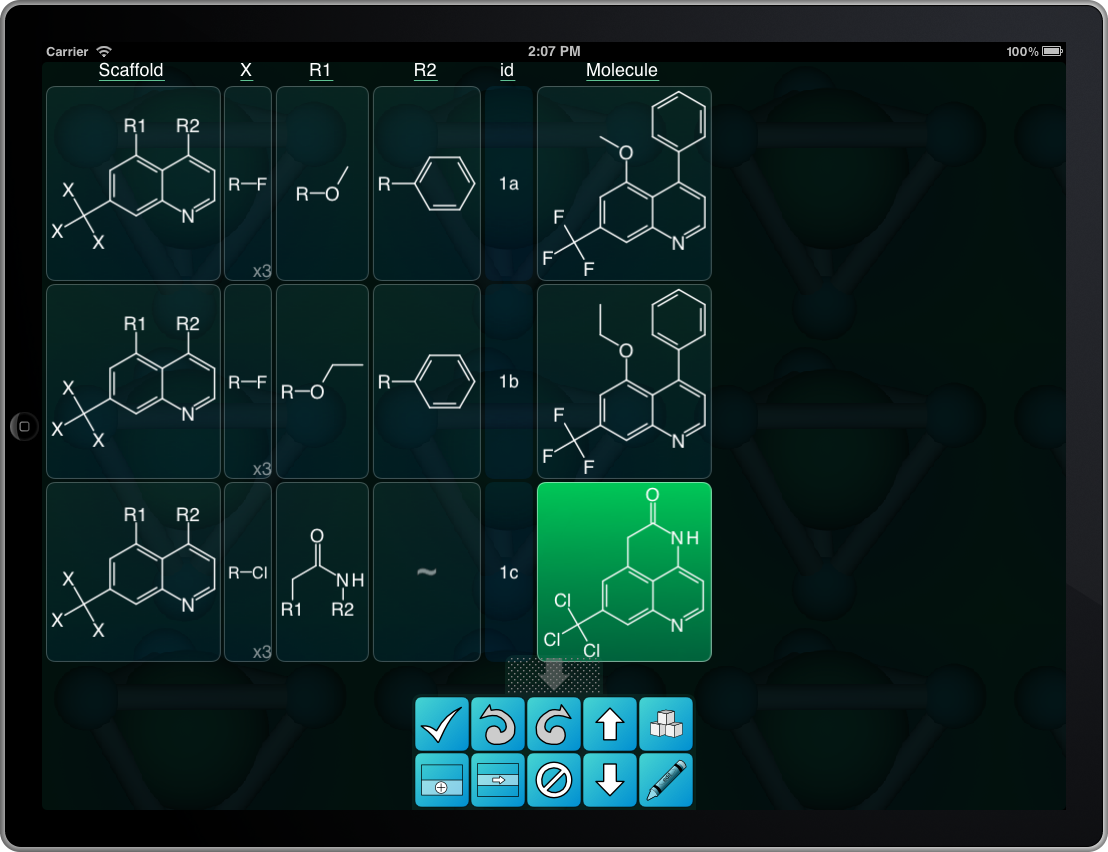Click the undo curved arrow icon

pyautogui.click(x=498, y=724)
